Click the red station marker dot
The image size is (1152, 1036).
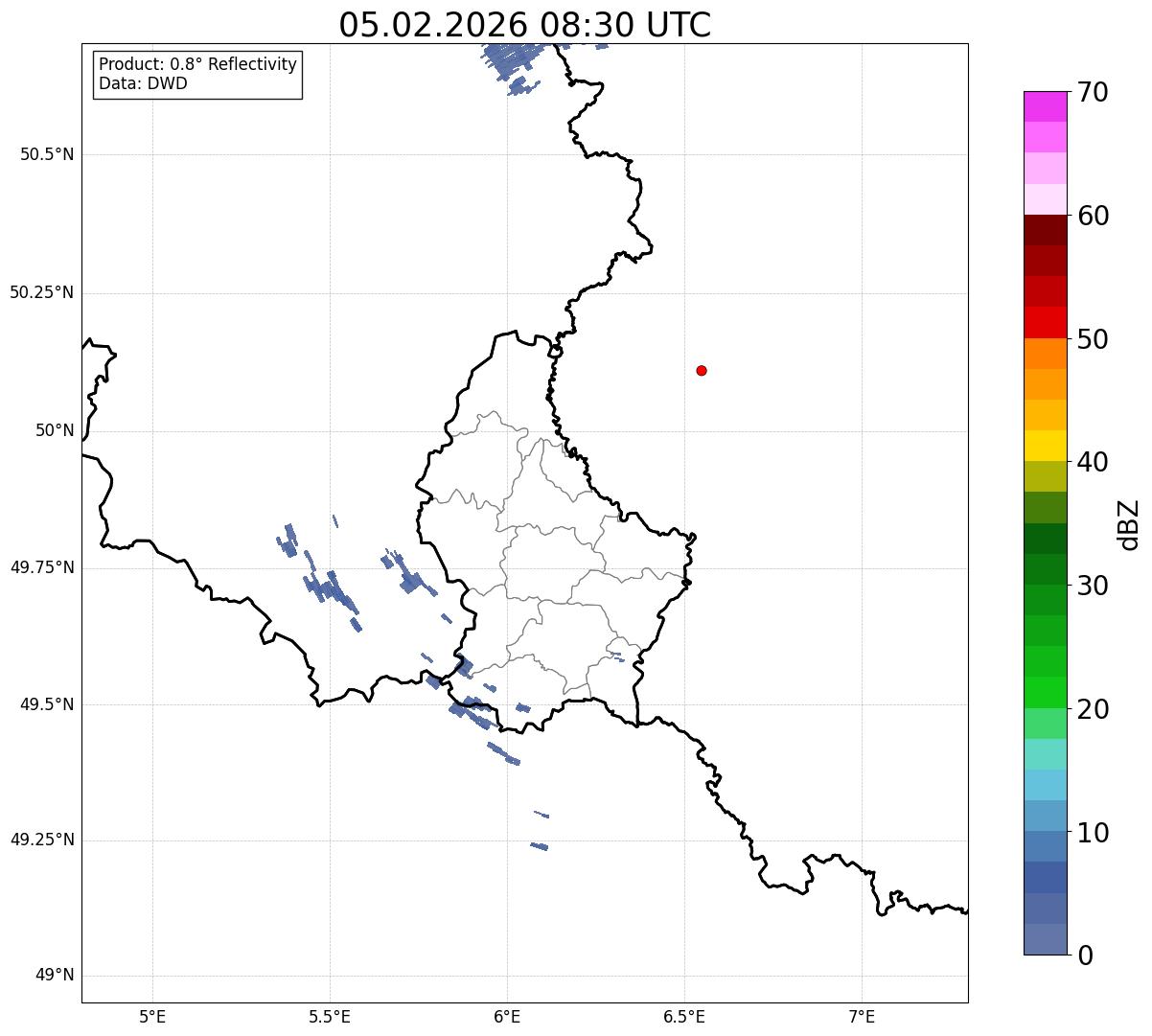[x=702, y=370]
